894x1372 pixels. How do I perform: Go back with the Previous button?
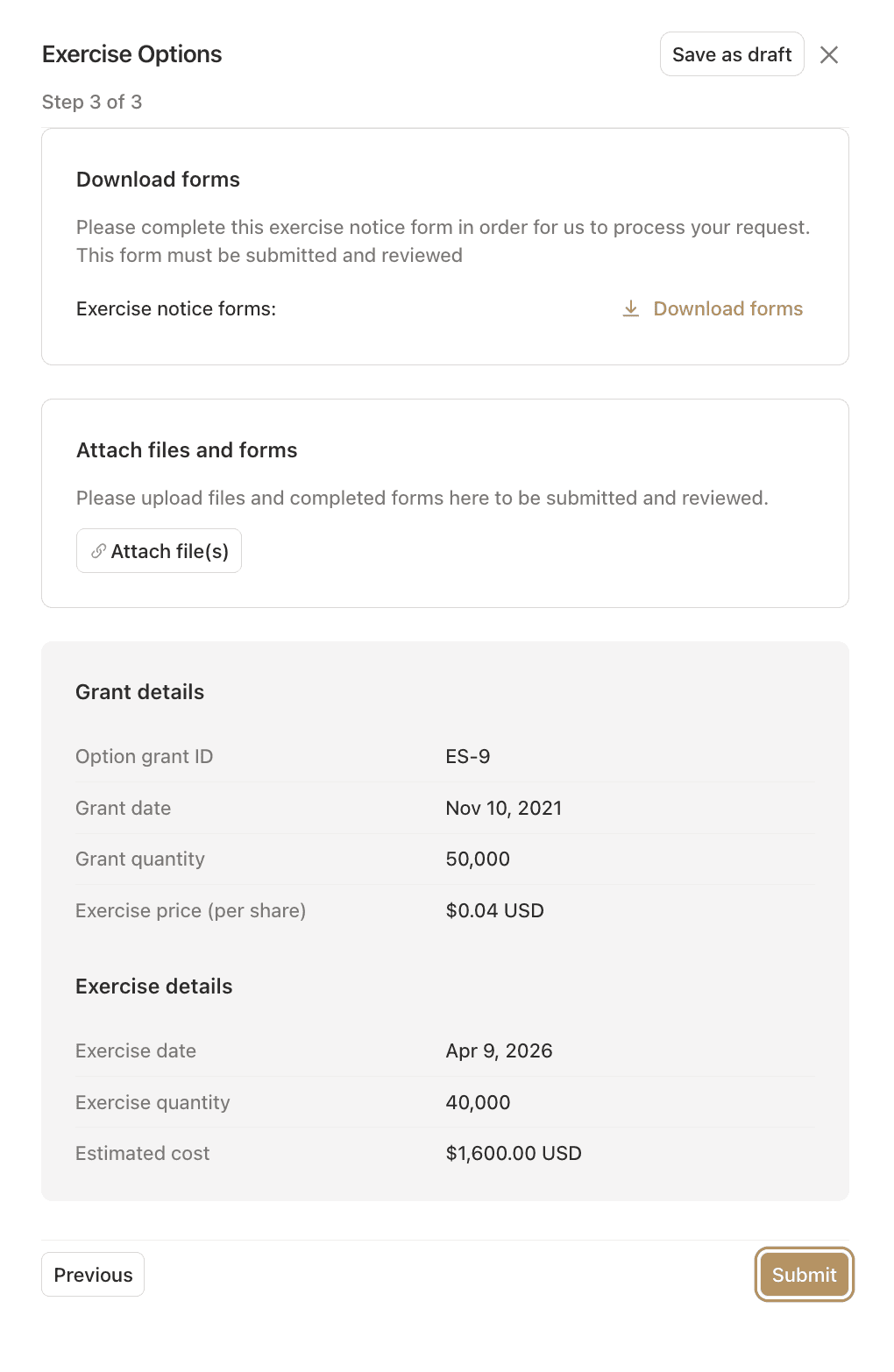tap(93, 1275)
